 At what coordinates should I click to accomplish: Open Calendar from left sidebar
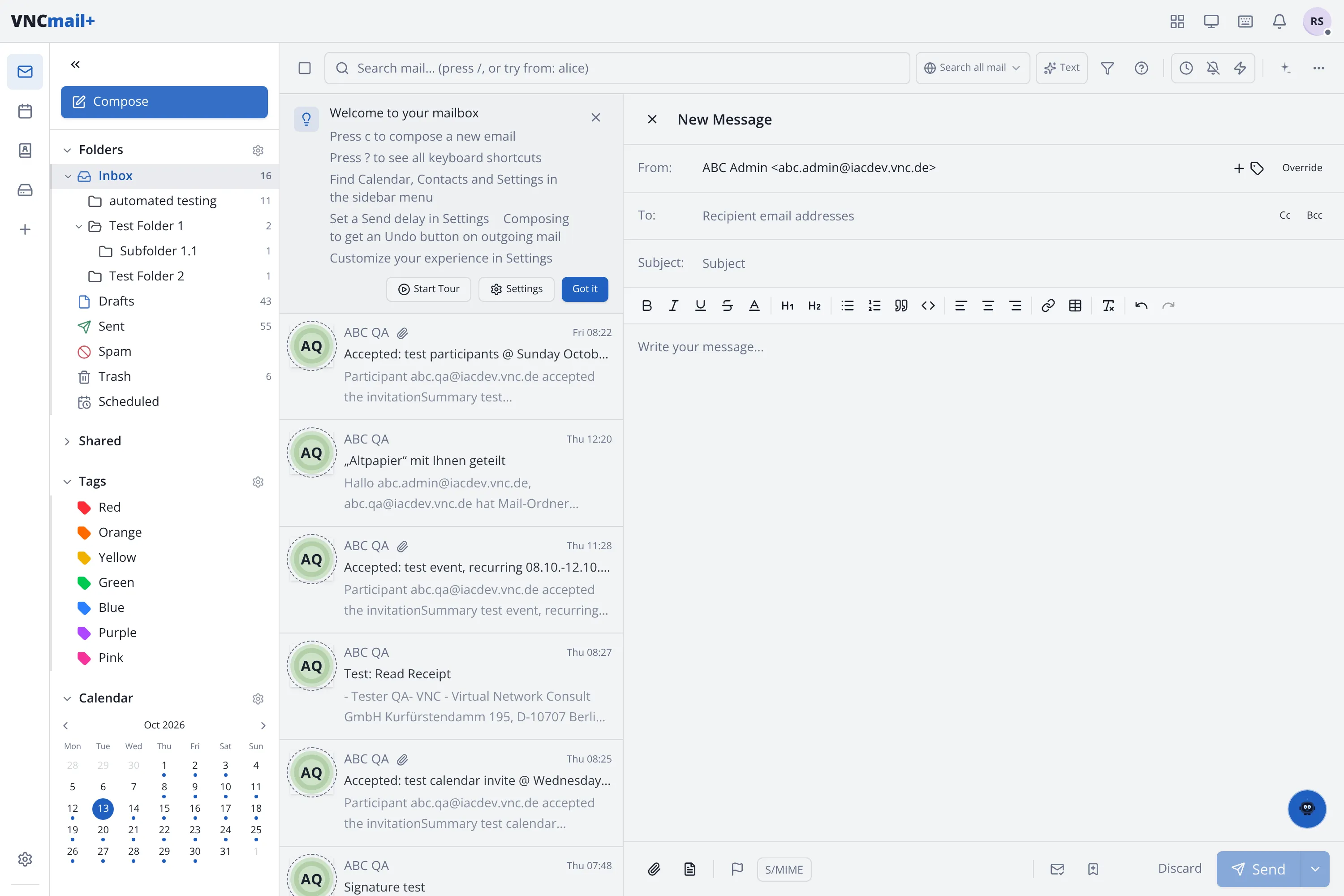25,111
